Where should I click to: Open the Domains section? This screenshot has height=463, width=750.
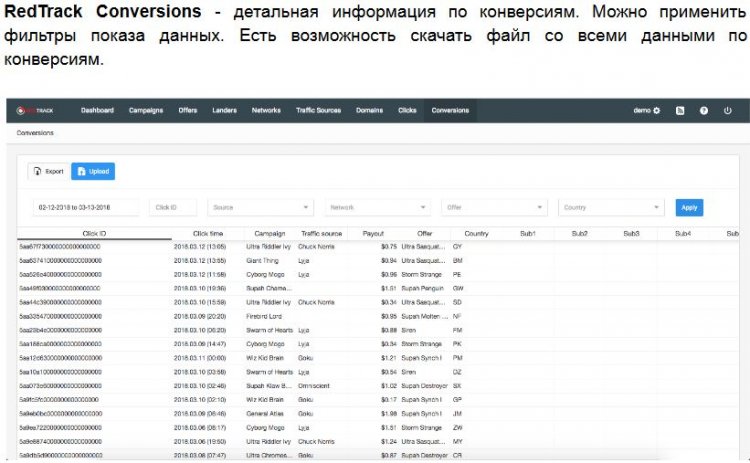[370, 110]
